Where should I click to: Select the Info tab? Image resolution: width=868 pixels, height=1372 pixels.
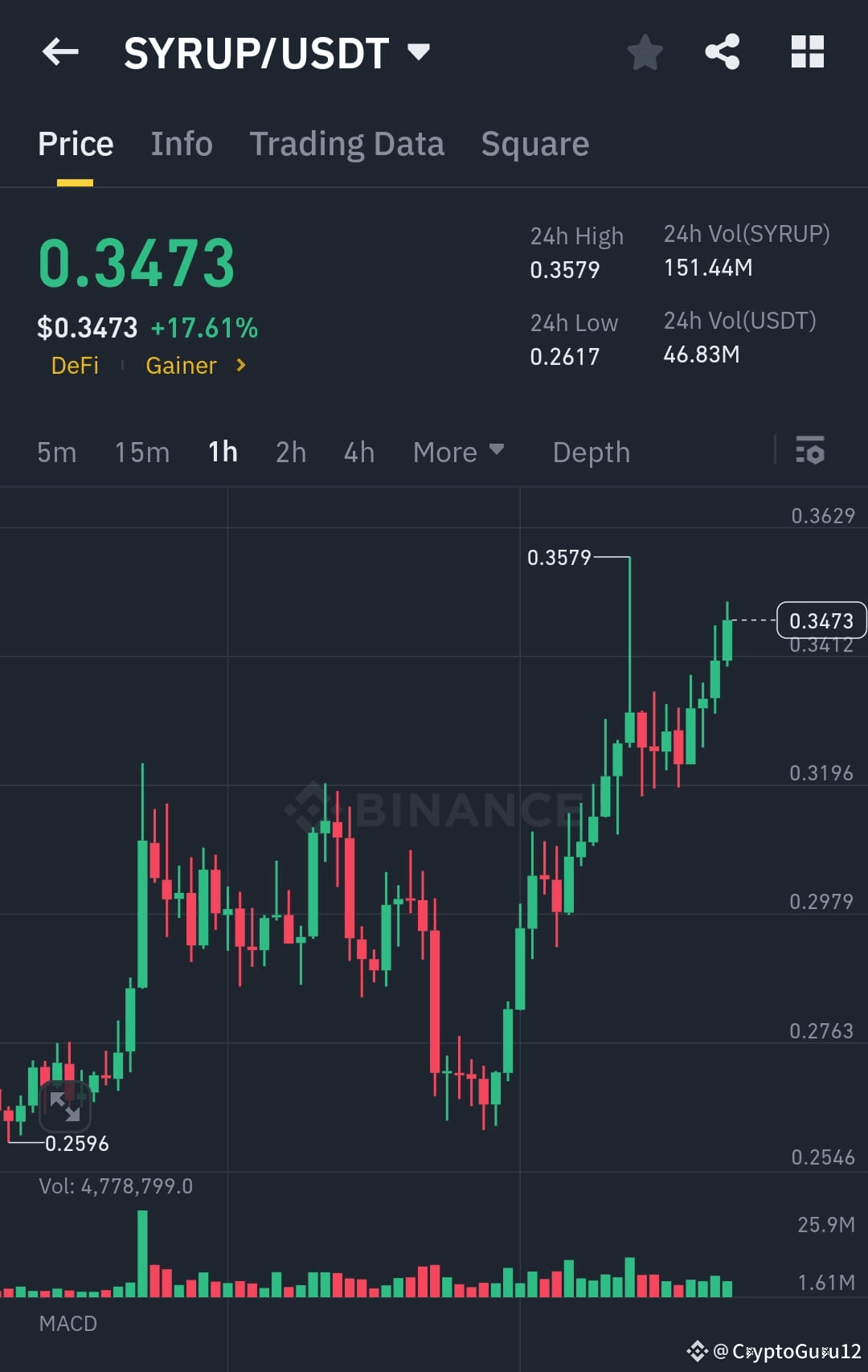(181, 143)
